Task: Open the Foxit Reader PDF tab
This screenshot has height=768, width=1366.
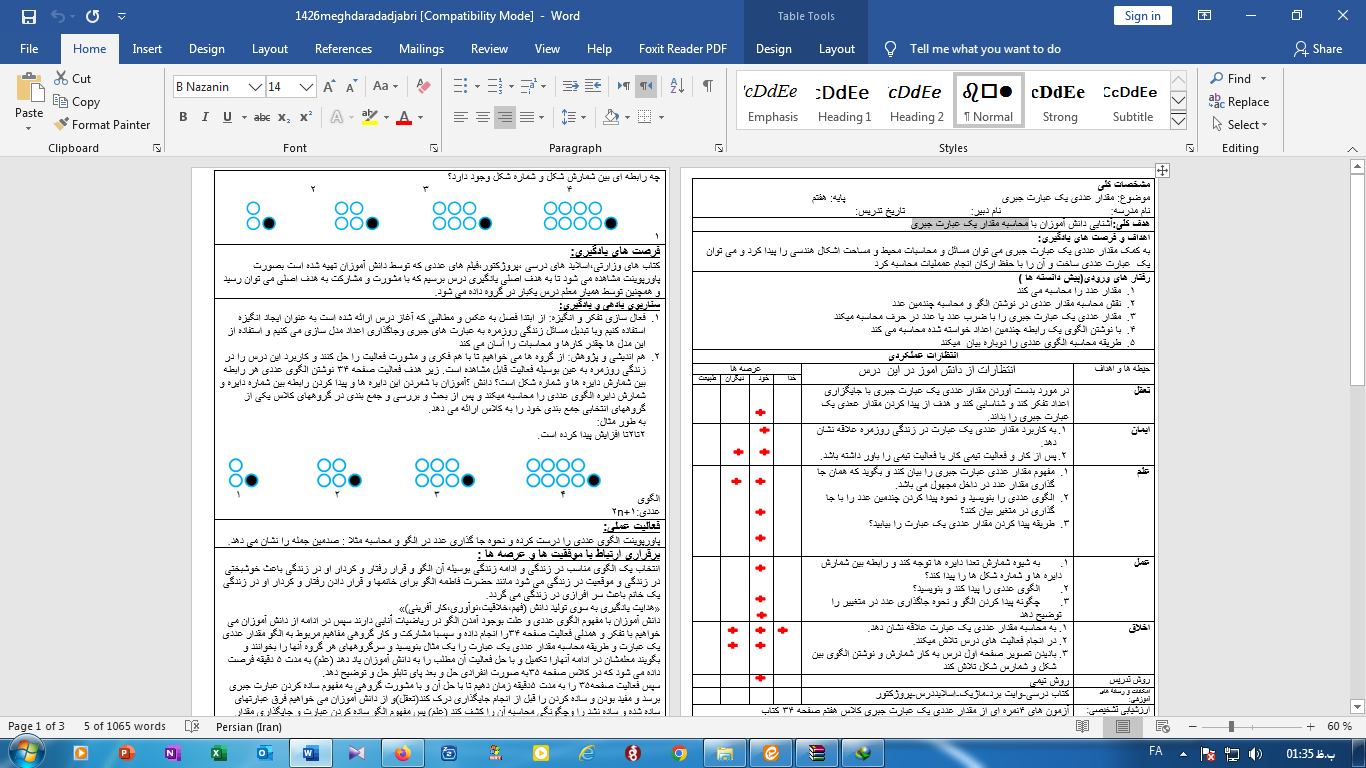Action: (685, 49)
